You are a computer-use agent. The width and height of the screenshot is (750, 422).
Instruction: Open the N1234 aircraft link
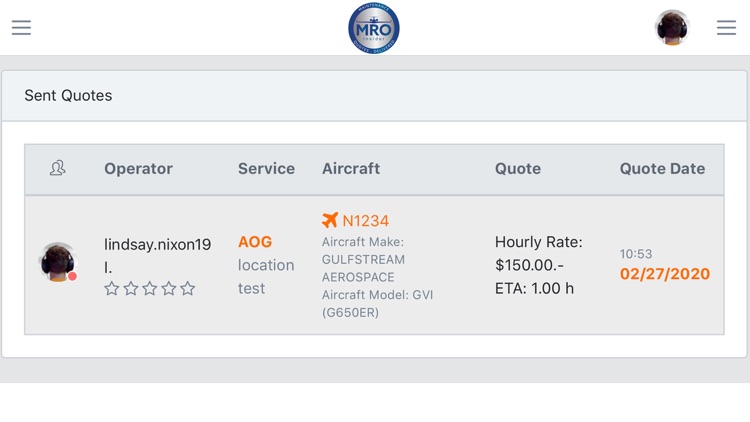click(x=365, y=220)
